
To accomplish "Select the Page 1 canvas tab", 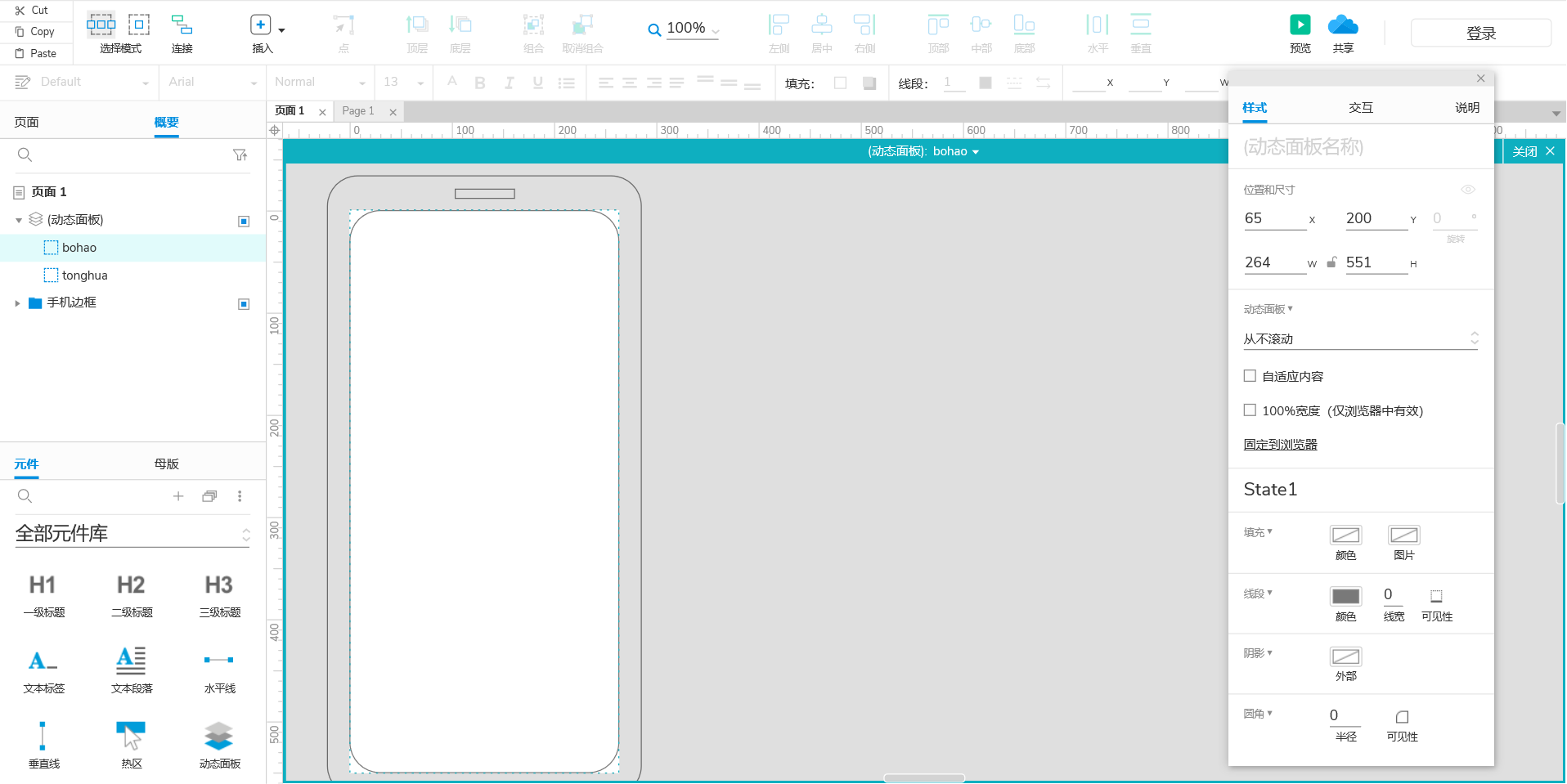I will point(358,111).
